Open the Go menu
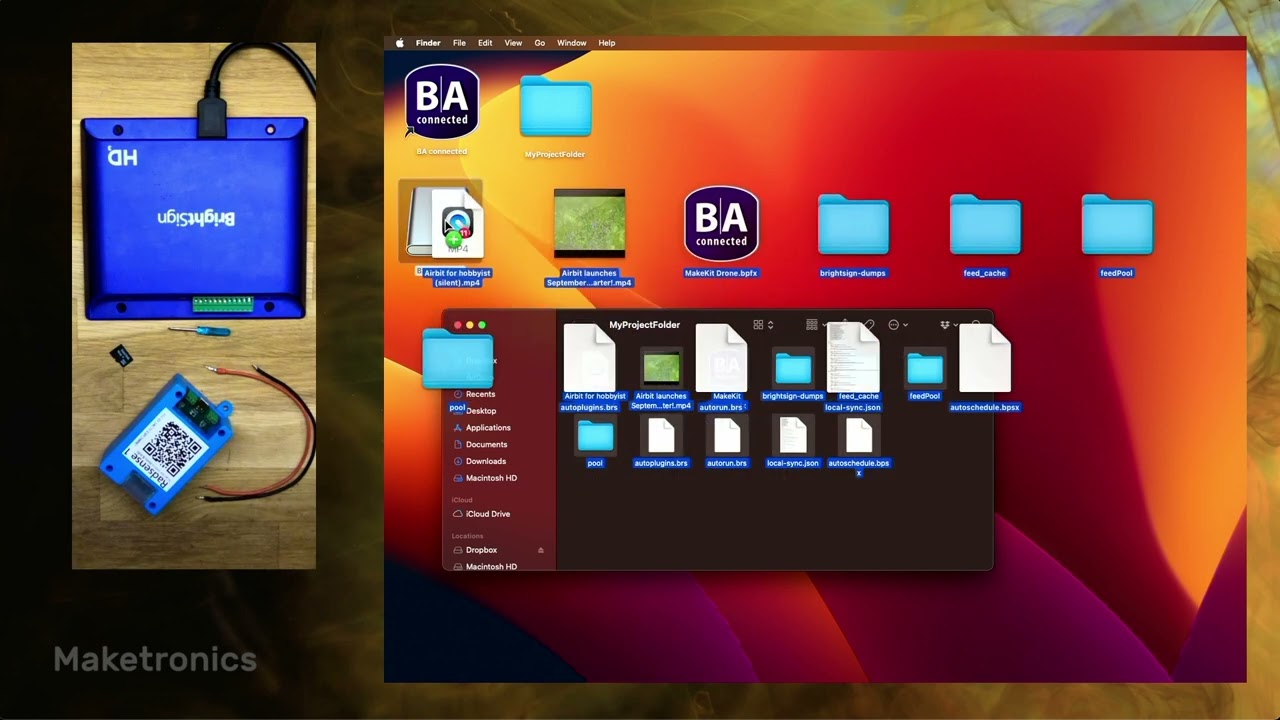Screen dimensions: 1280x720 540,43
